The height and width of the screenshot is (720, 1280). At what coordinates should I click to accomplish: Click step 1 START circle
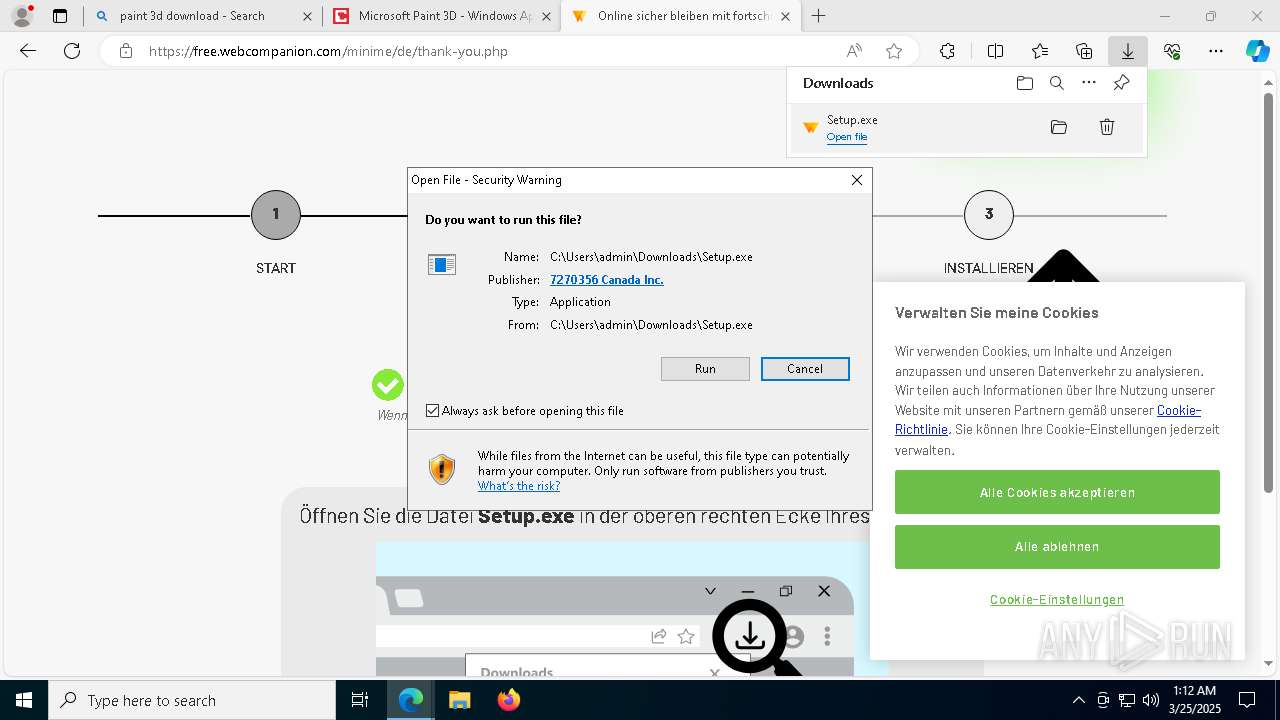[x=276, y=215]
